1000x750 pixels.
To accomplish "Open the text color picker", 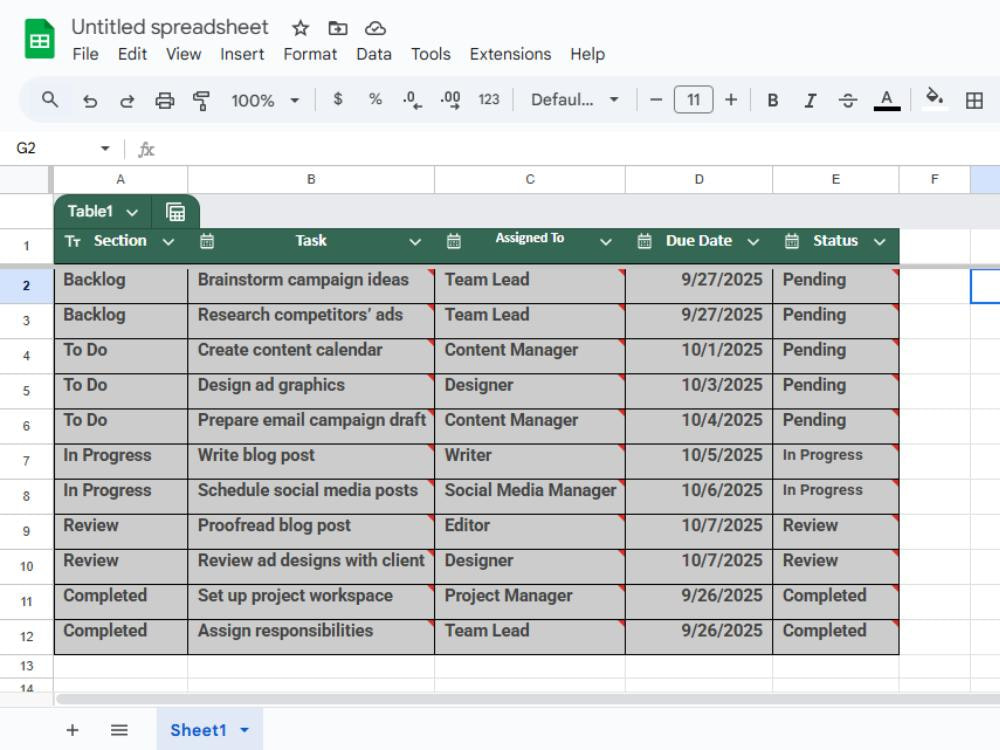I will (886, 99).
